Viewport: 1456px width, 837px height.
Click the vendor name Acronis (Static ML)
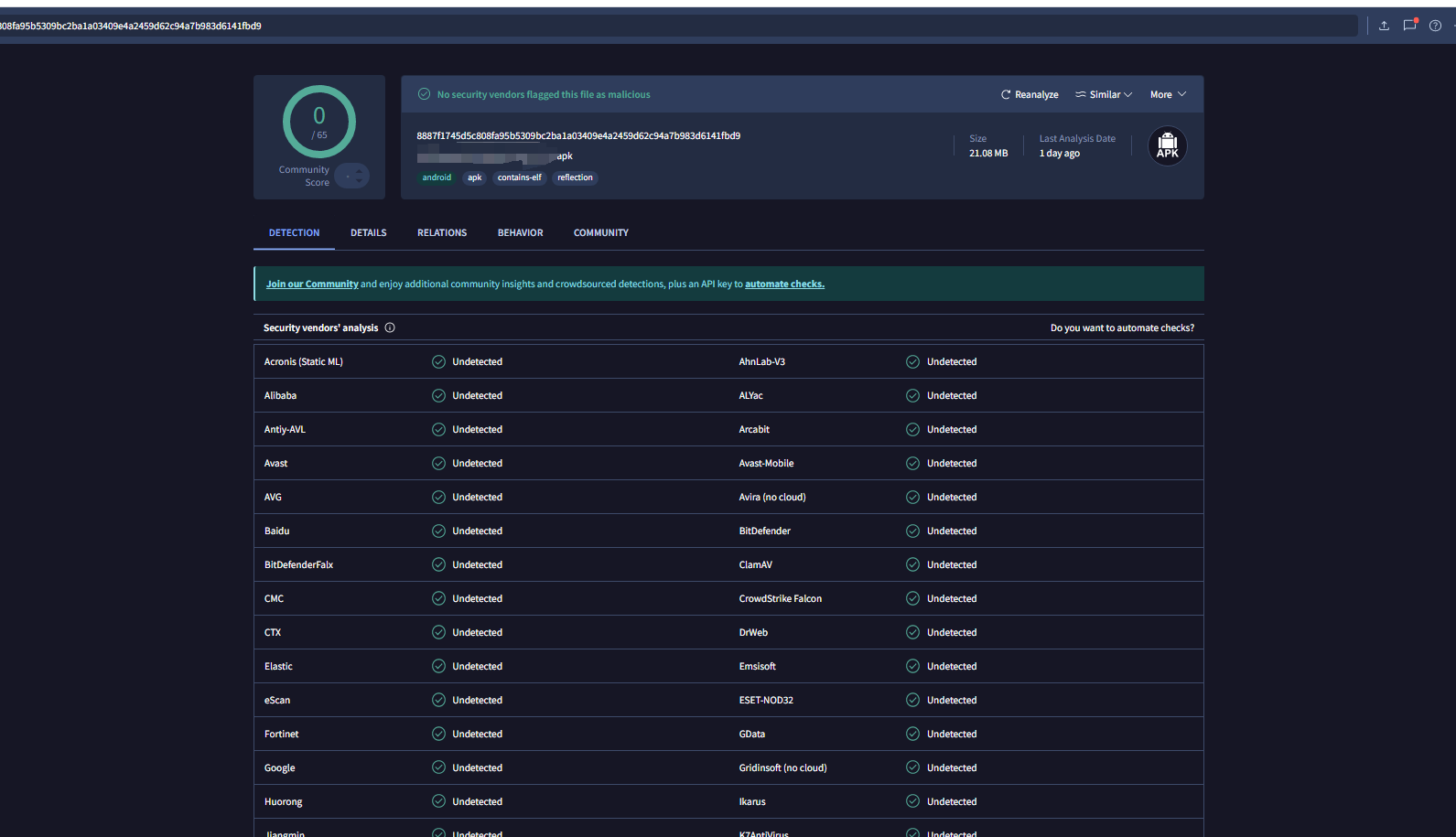coord(304,361)
